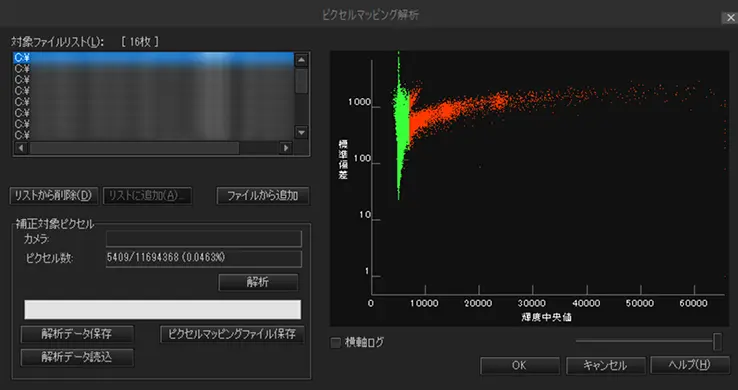
Task: Click the 解析 button
Action: click(x=258, y=282)
